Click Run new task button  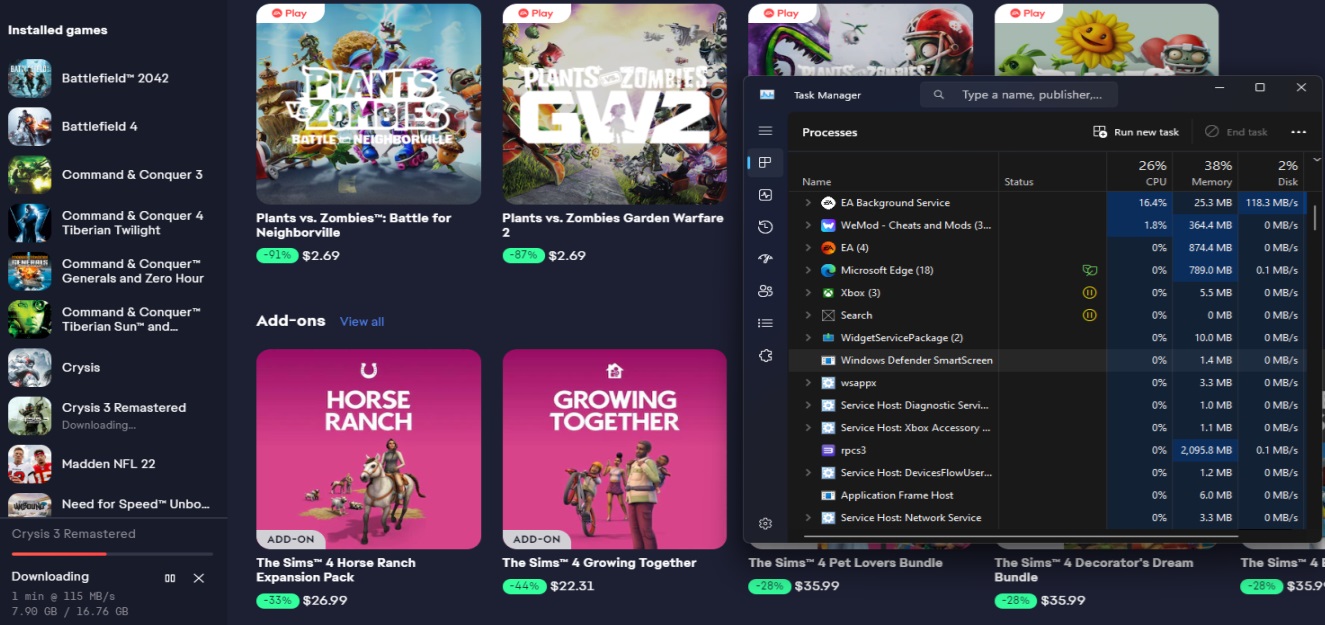click(1136, 132)
